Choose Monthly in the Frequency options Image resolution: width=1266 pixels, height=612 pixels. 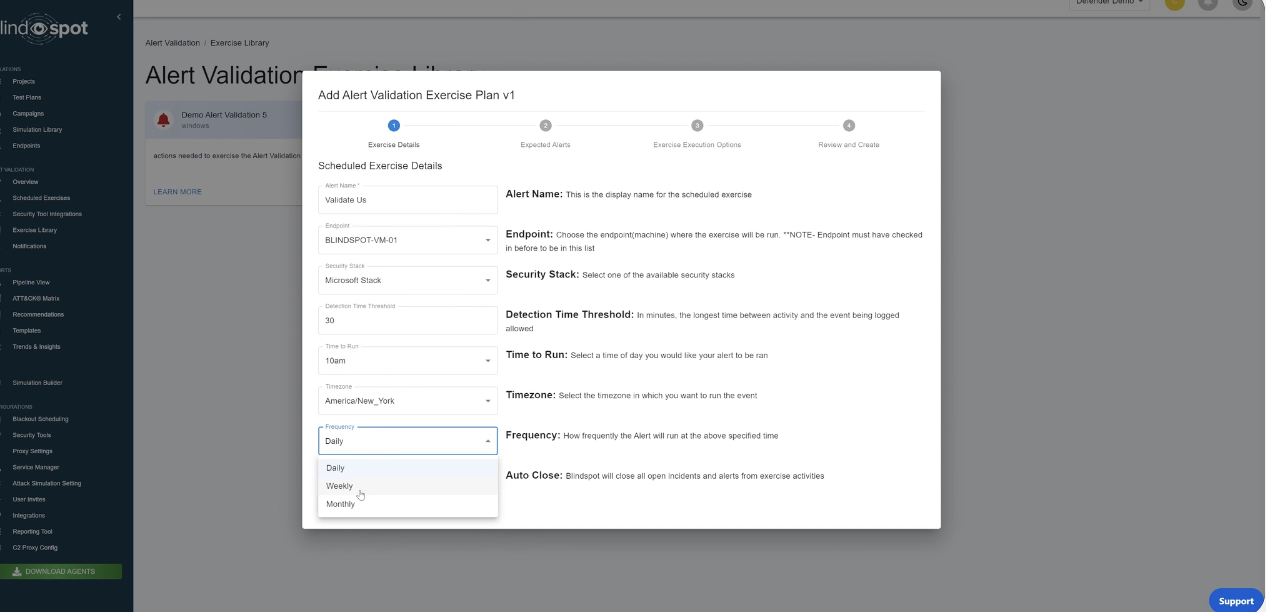pyautogui.click(x=340, y=504)
